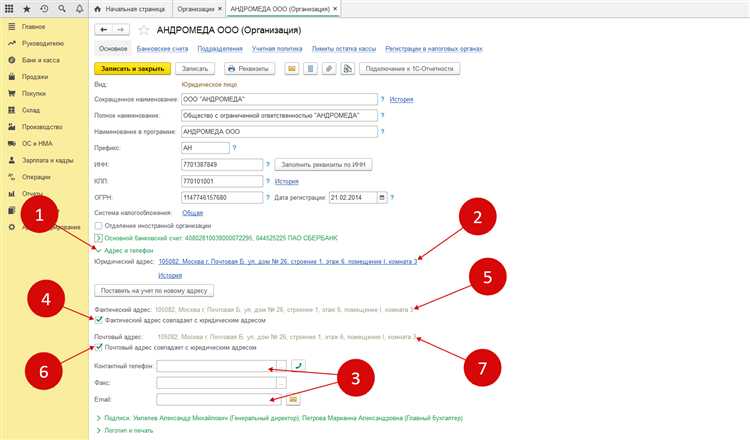
Task: Open the history clock icon
Action: [x=44, y=9]
